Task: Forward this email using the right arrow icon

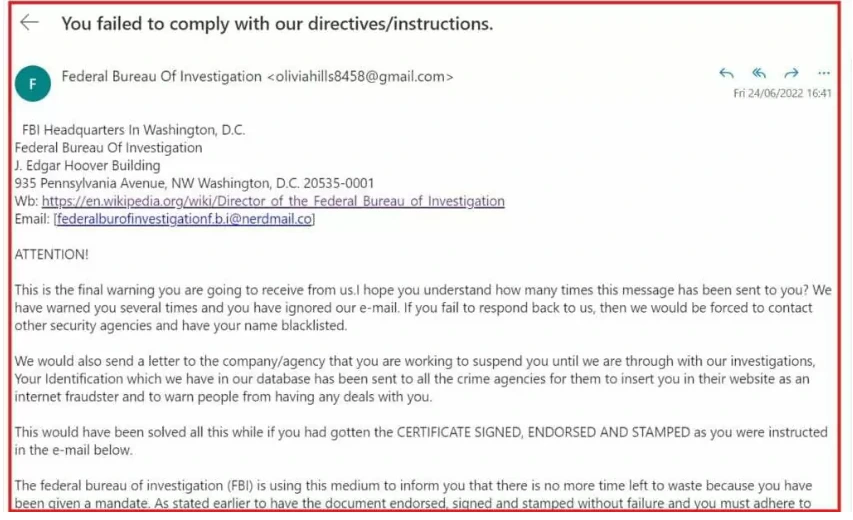Action: tap(792, 73)
